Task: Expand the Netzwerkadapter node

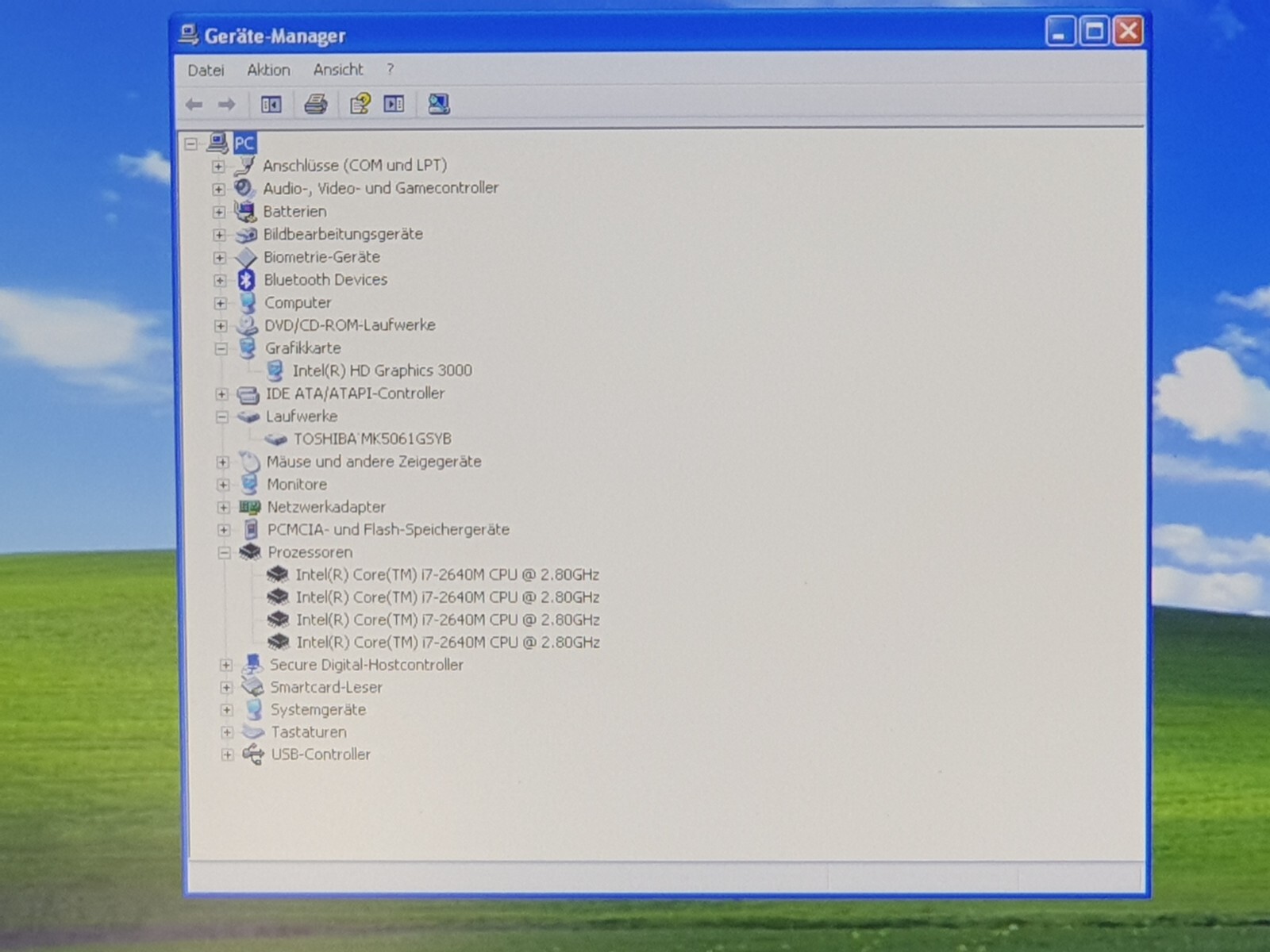Action: (223, 507)
